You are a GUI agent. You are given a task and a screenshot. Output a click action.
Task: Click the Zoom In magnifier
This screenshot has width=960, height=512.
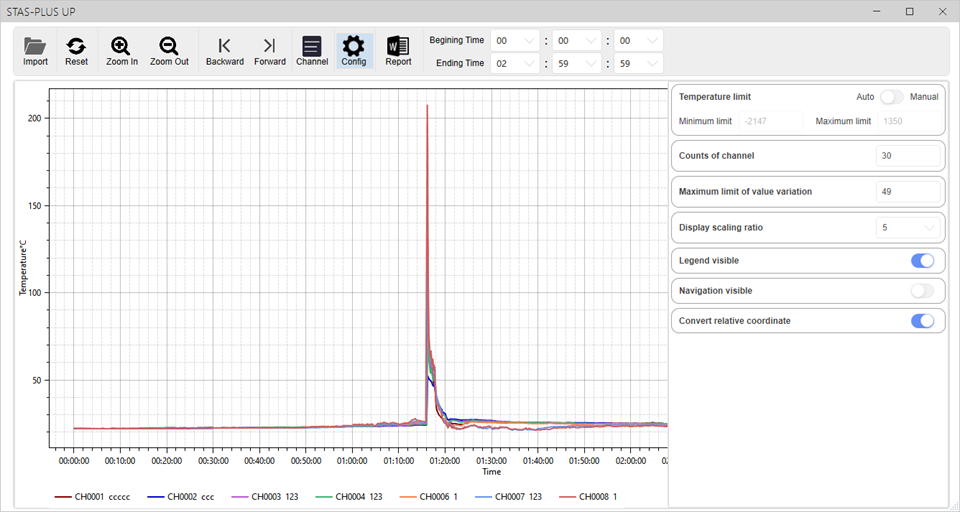click(x=121, y=51)
